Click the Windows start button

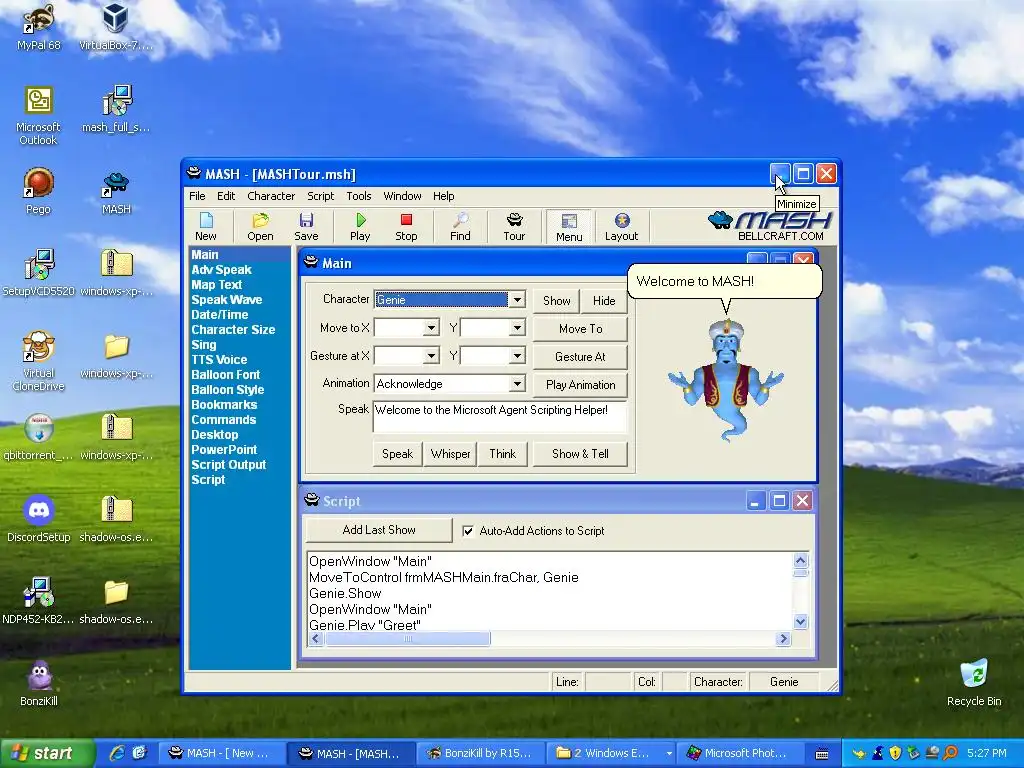click(x=46, y=754)
